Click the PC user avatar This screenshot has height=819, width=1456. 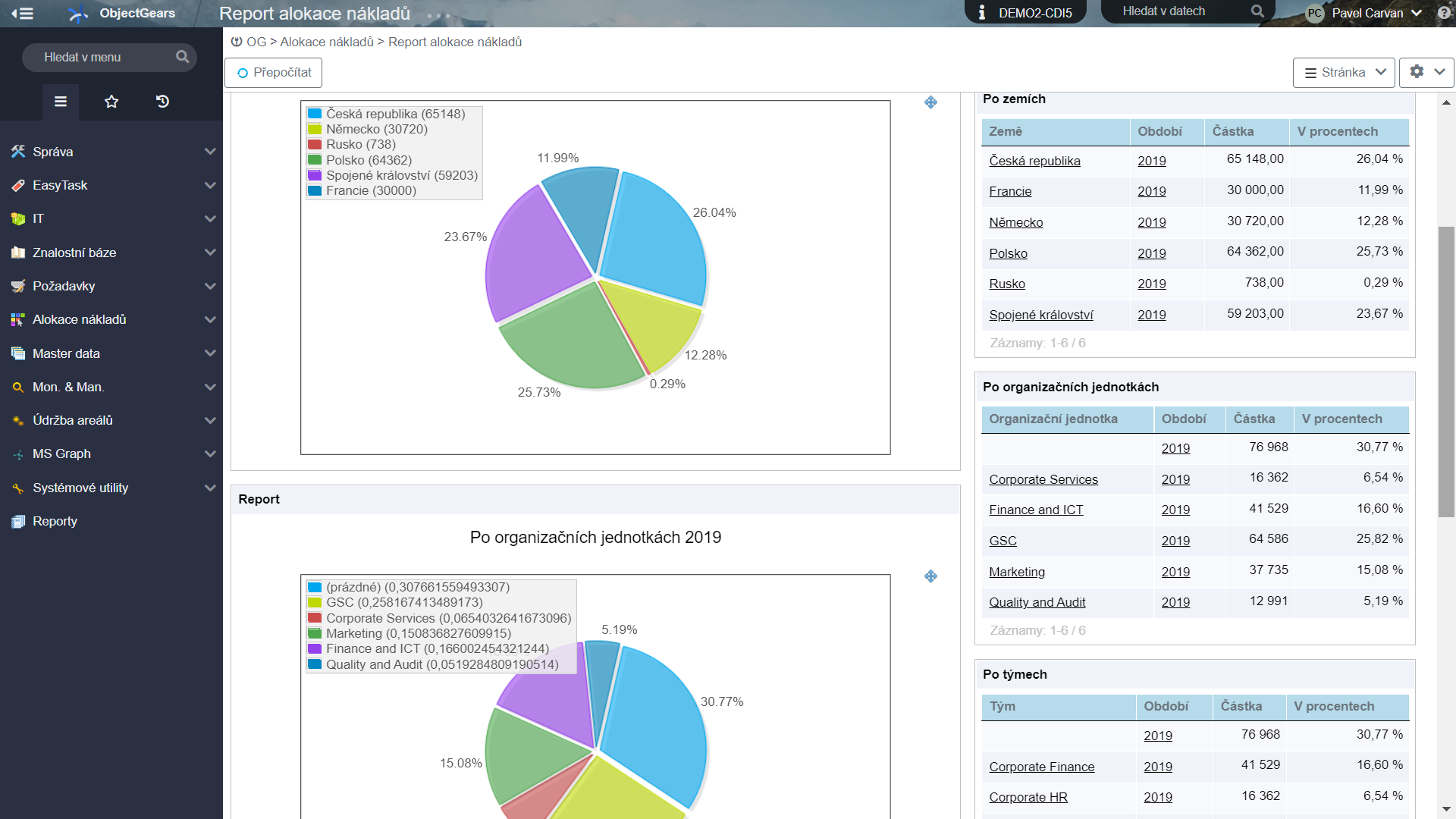tap(1314, 13)
